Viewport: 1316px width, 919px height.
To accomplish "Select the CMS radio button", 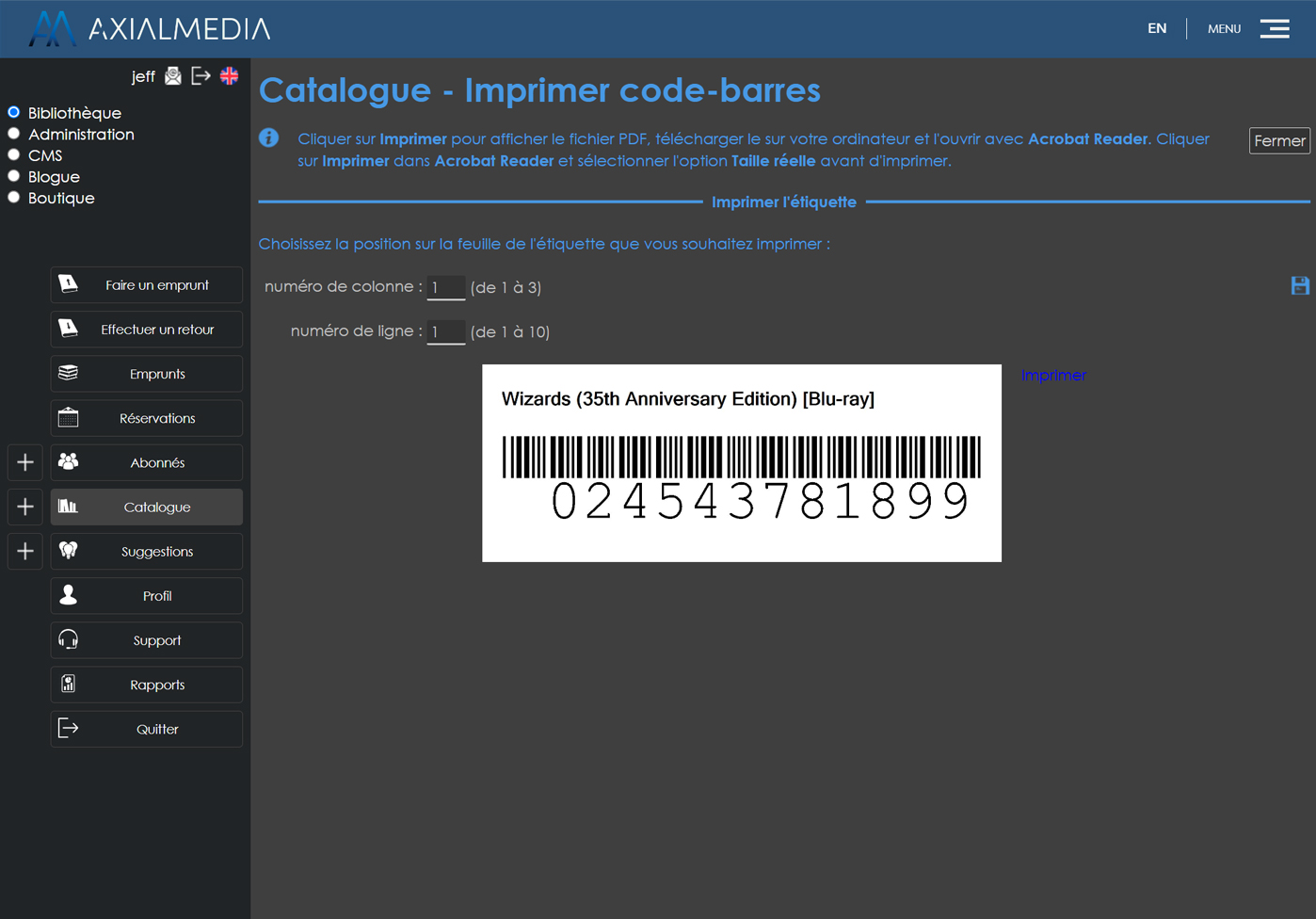I will coord(14,155).
